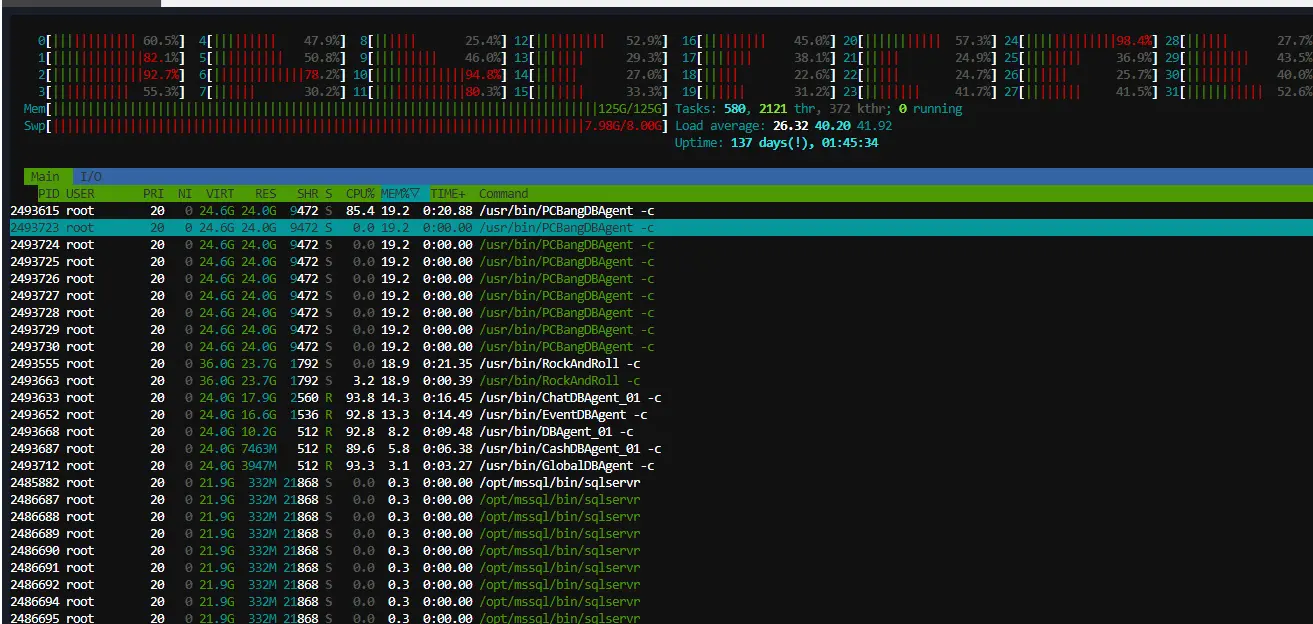Viewport: 1313px width, 624px height.
Task: Click the Swp meter bar showing 7.98G/8.00G
Action: click(346, 126)
